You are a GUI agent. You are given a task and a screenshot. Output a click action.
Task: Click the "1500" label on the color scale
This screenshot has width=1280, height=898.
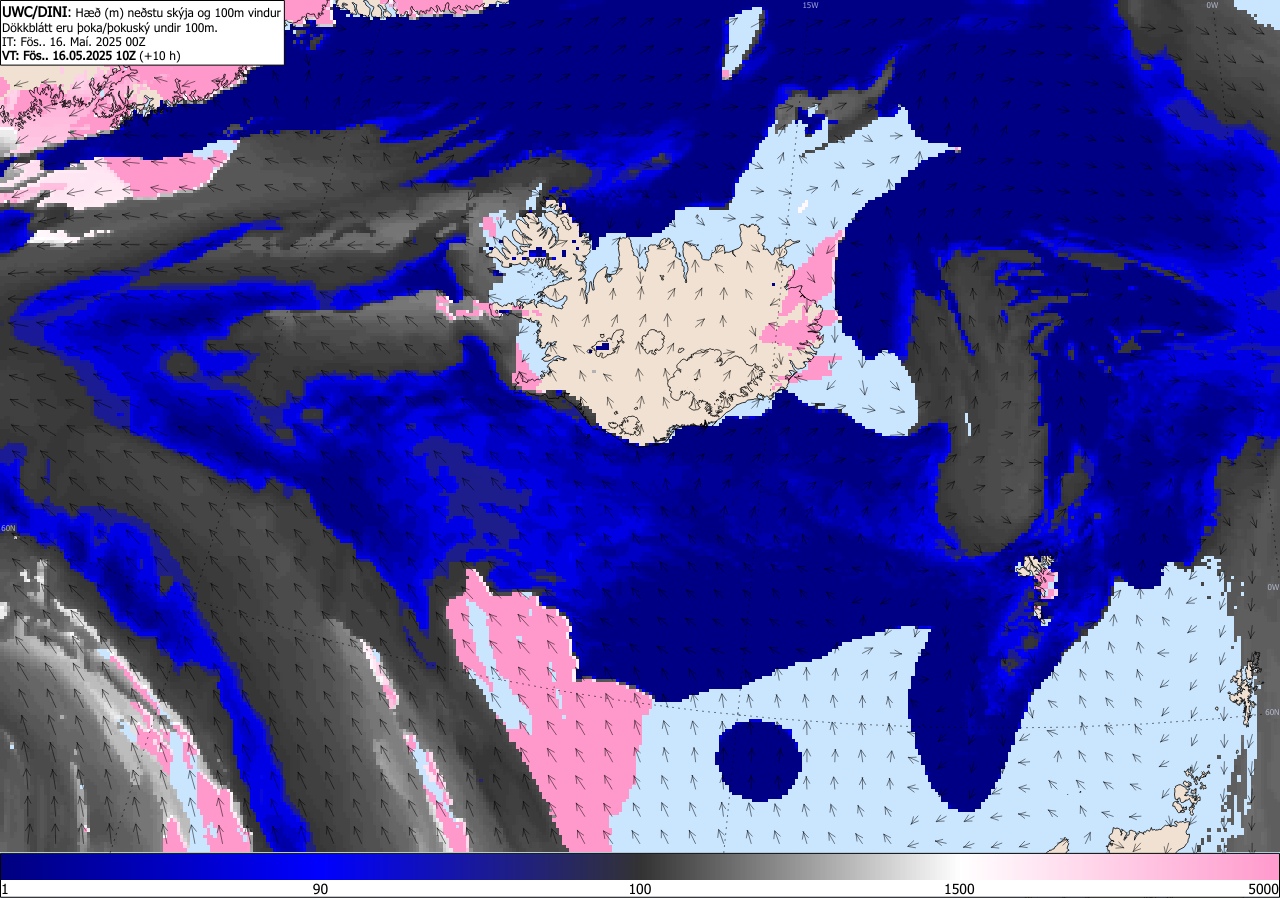[x=959, y=889]
